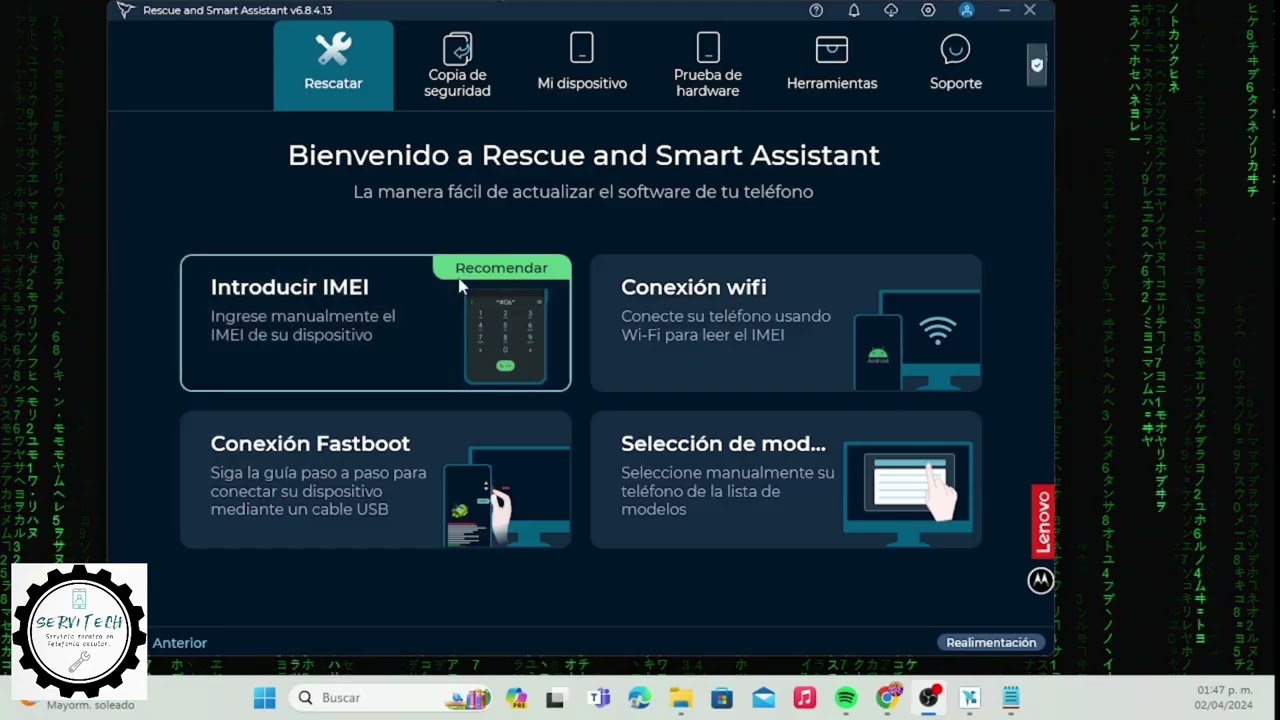The height and width of the screenshot is (720, 1280).
Task: Select the Introducir IMEI card
Action: point(376,323)
